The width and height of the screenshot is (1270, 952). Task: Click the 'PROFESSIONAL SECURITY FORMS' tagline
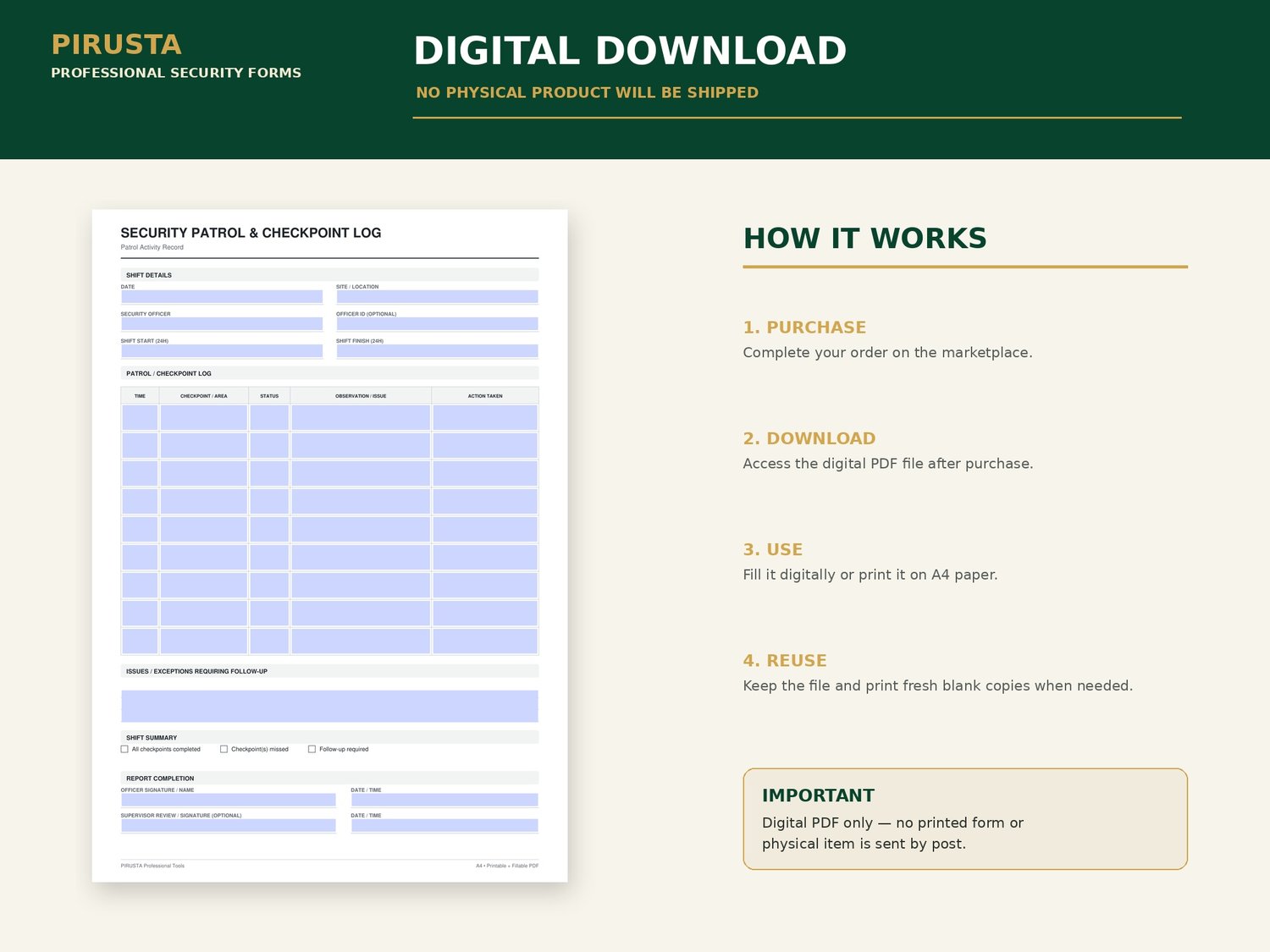tap(176, 73)
